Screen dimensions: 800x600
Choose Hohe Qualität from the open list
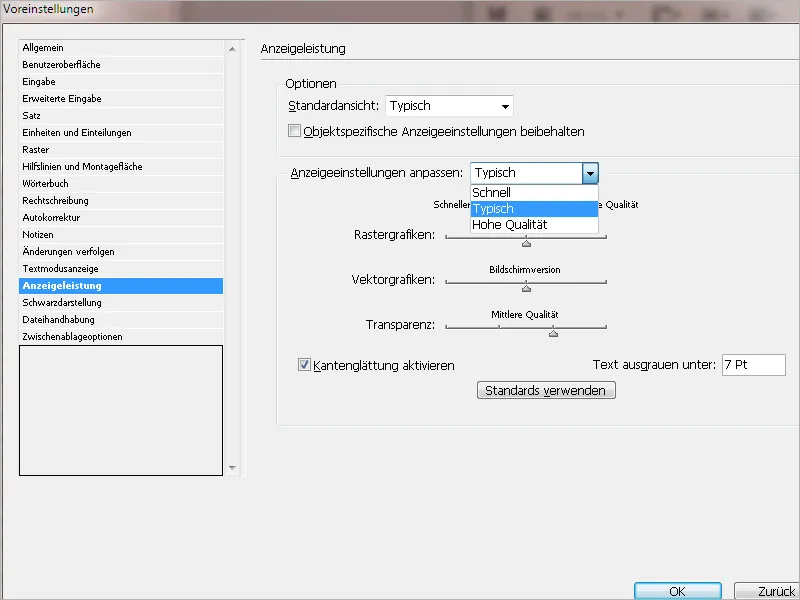[x=510, y=225]
